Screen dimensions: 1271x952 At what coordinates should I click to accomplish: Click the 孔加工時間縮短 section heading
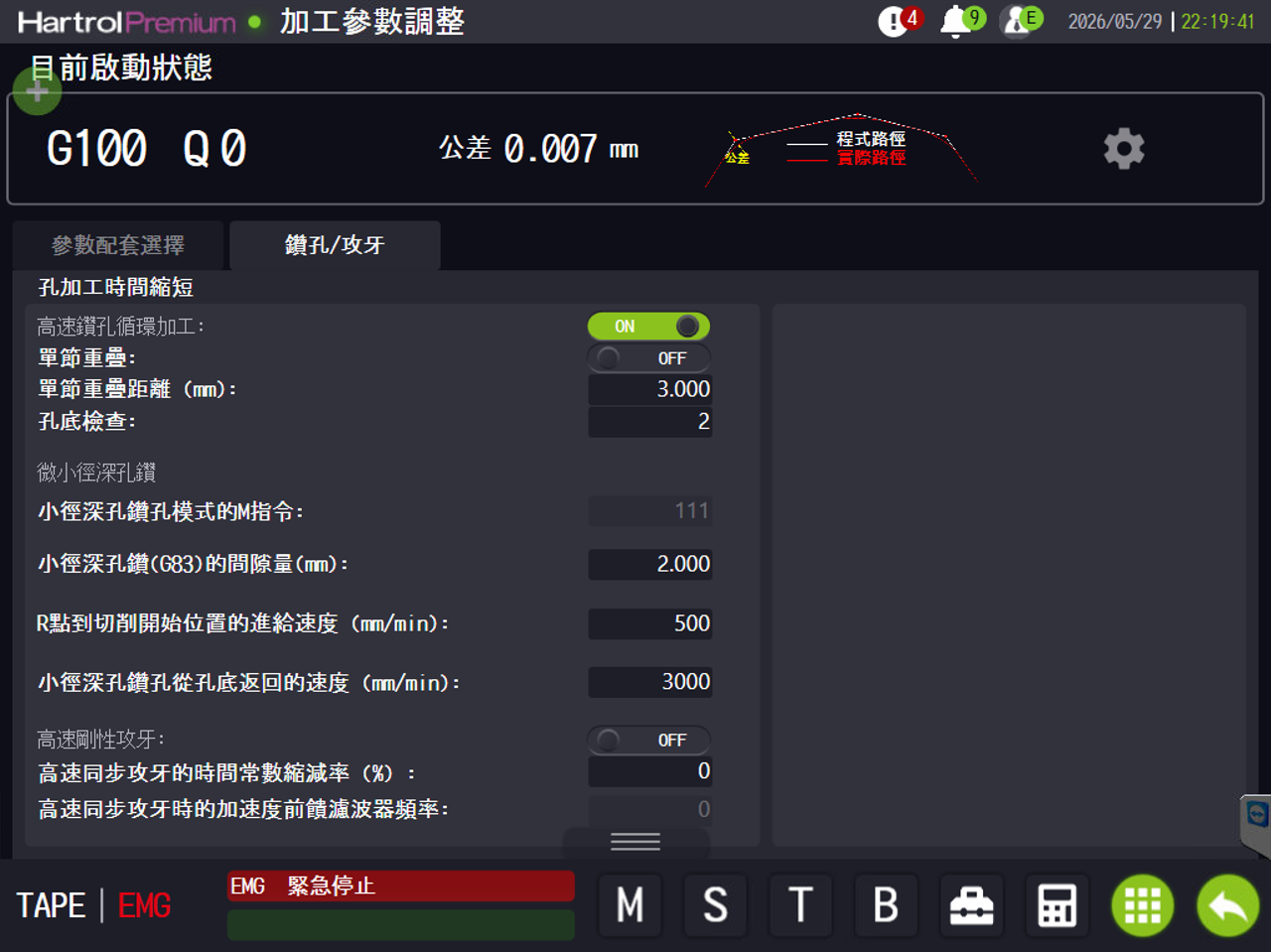click(115, 288)
